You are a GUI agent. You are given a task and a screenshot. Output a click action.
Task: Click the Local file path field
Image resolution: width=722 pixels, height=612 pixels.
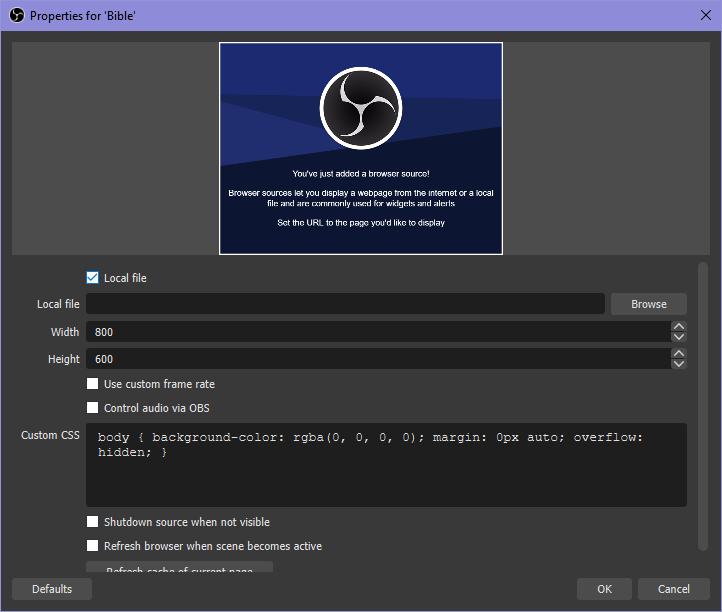click(345, 304)
